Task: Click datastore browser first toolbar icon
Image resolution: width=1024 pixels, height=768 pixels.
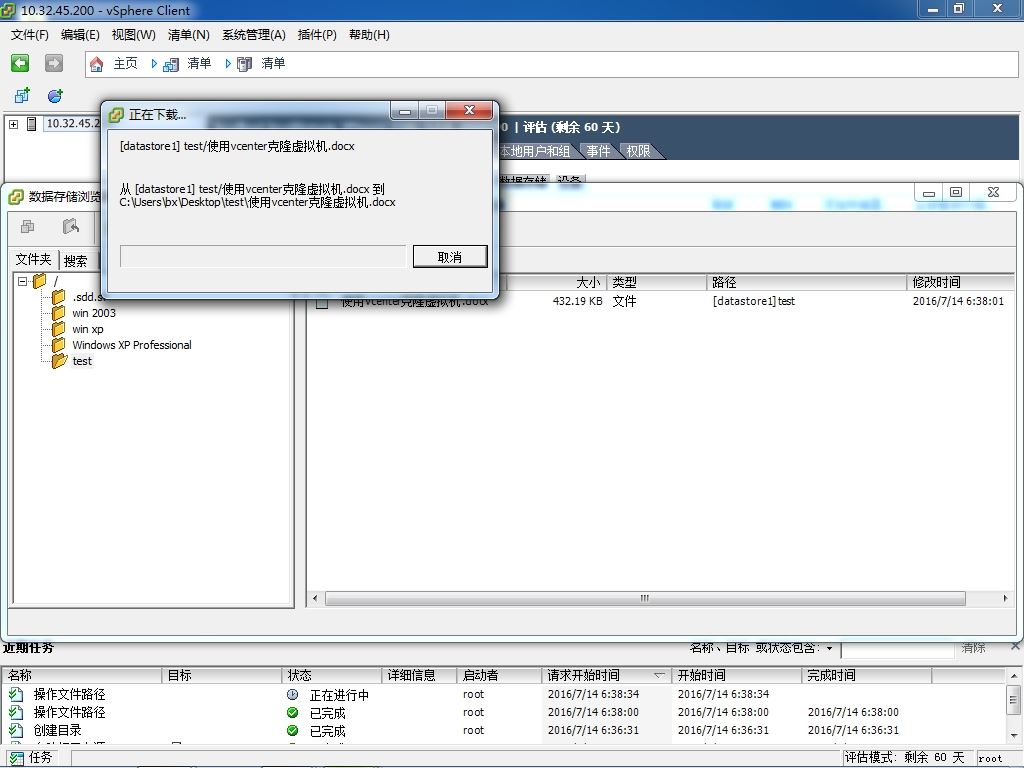Action: tap(28, 227)
